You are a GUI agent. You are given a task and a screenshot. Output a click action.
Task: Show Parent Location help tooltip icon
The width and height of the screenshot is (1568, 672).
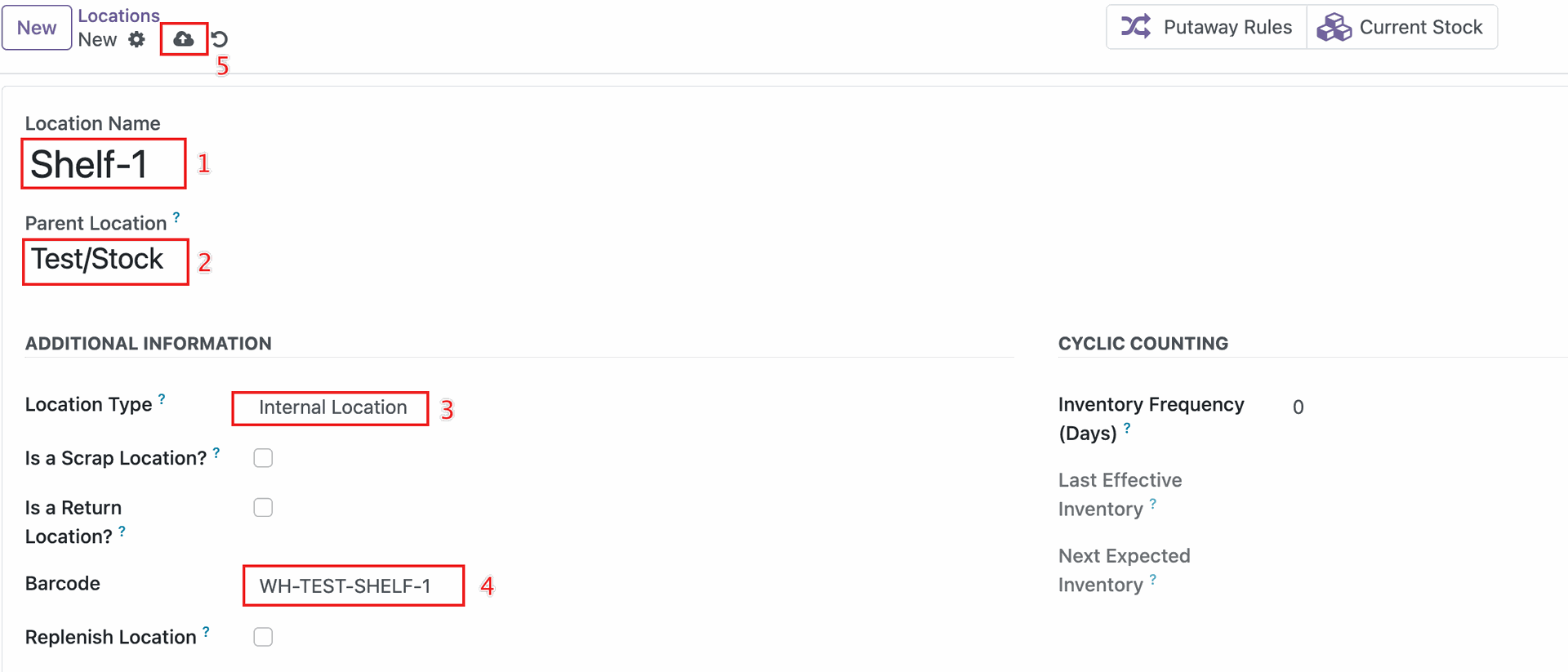tap(176, 217)
